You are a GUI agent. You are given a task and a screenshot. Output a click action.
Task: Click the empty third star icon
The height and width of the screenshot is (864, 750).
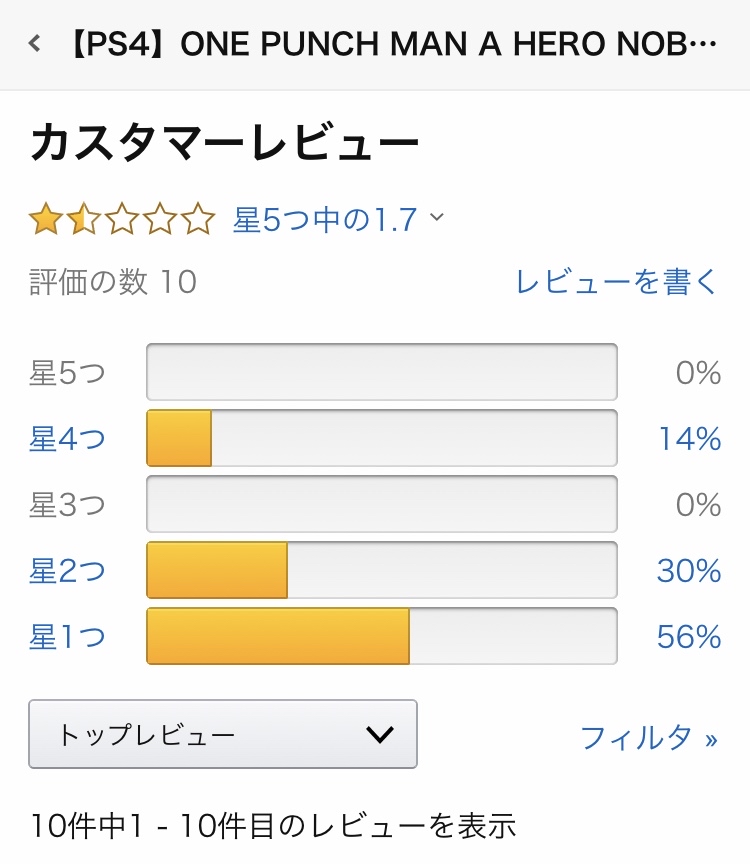(x=122, y=218)
